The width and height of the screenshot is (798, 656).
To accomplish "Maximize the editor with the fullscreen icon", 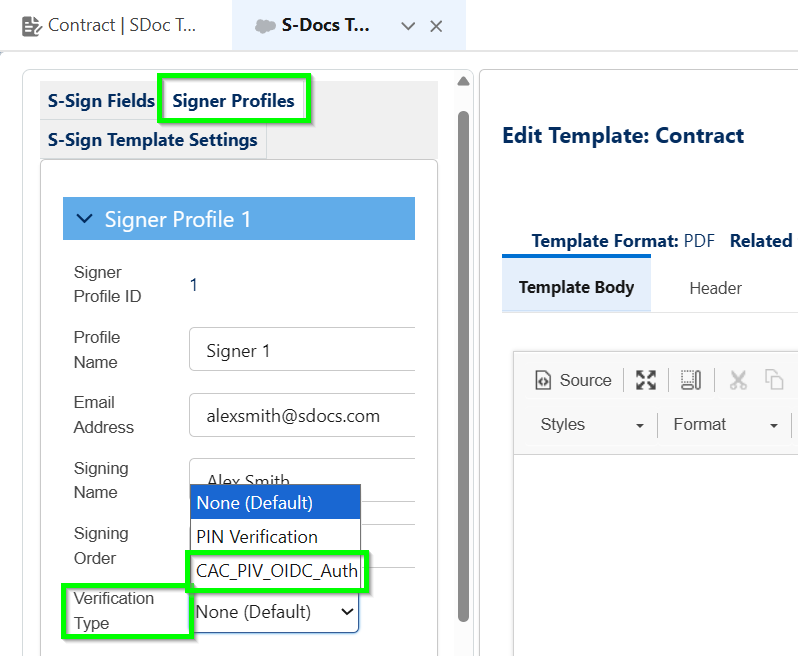I will point(646,380).
